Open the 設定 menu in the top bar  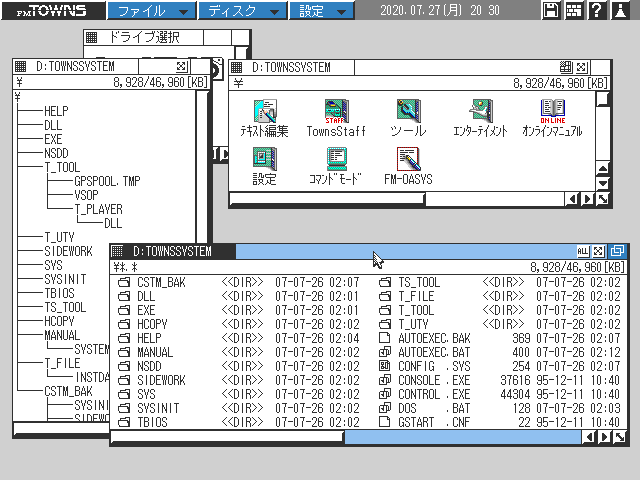[322, 11]
